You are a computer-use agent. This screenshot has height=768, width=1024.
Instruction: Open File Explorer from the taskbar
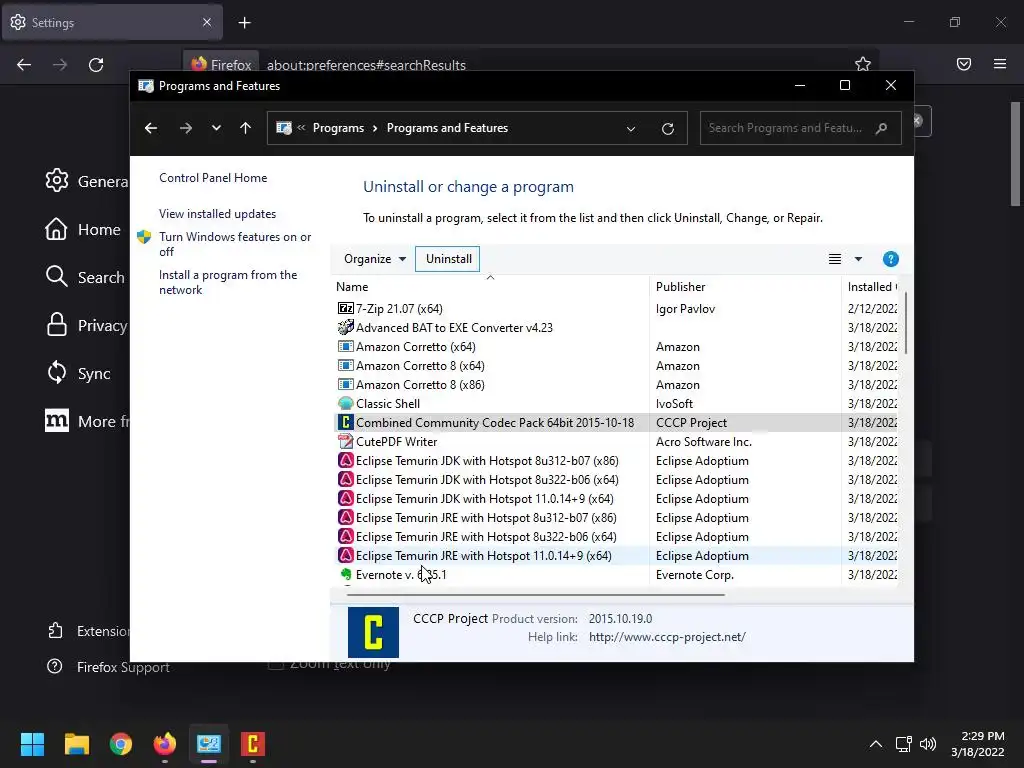pos(76,744)
